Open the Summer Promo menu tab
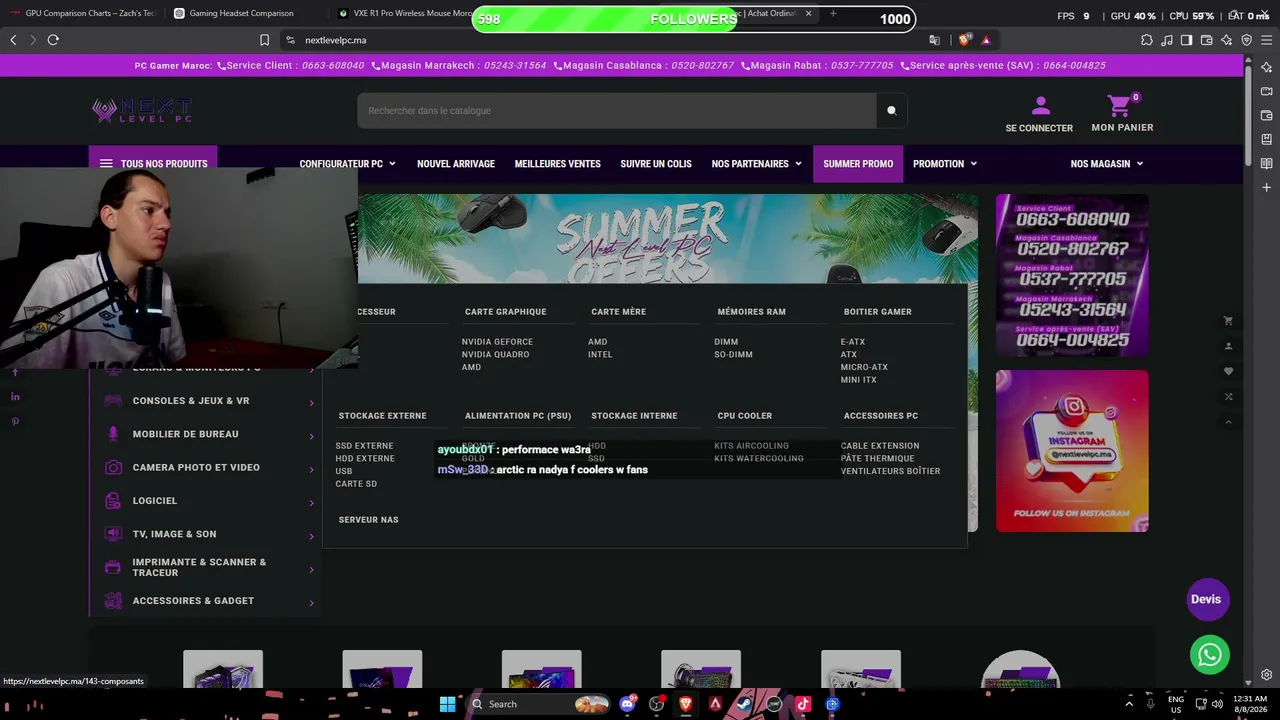Image resolution: width=1280 pixels, height=720 pixels. click(x=858, y=164)
